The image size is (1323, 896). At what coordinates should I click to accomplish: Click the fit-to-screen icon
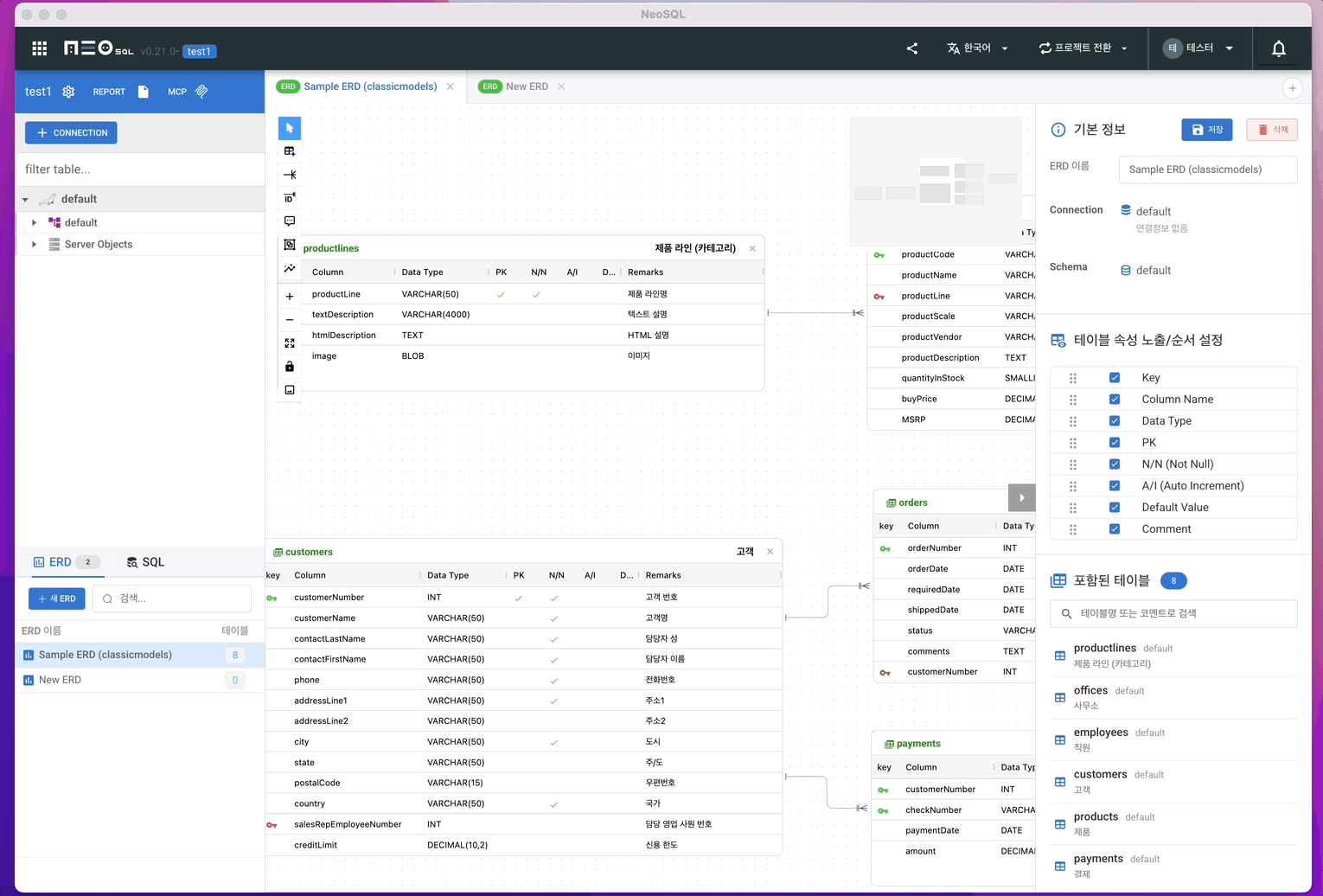[290, 343]
